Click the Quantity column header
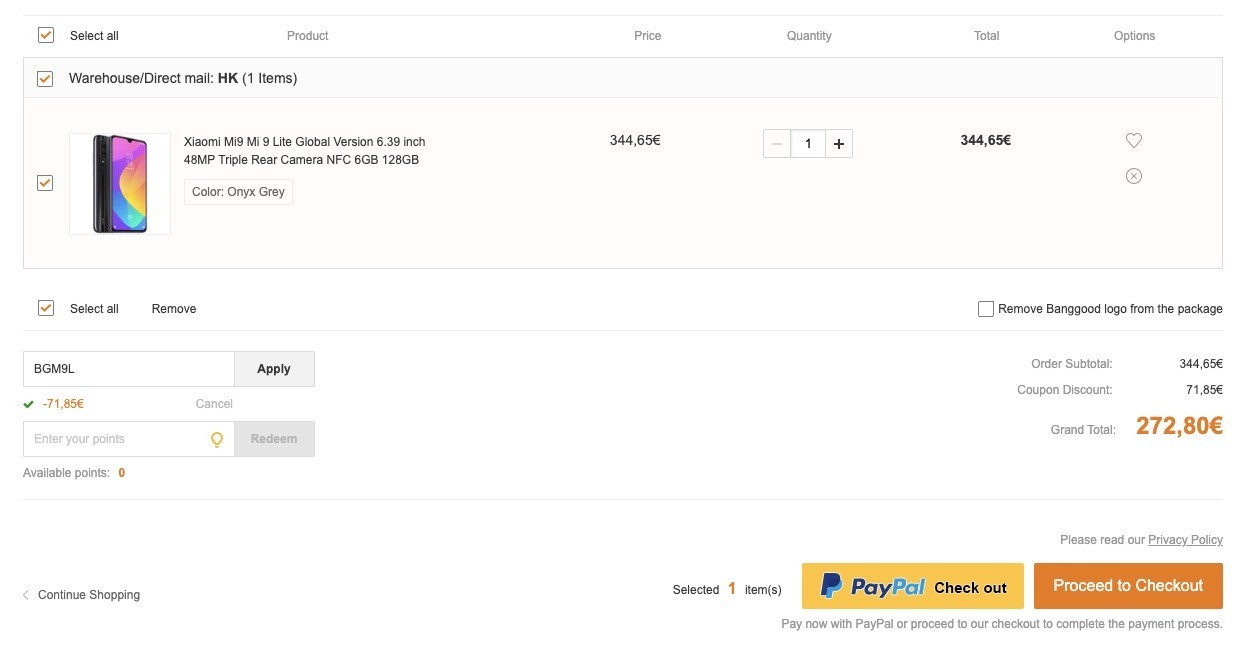Image resolution: width=1245 pixels, height=660 pixels. coord(809,36)
